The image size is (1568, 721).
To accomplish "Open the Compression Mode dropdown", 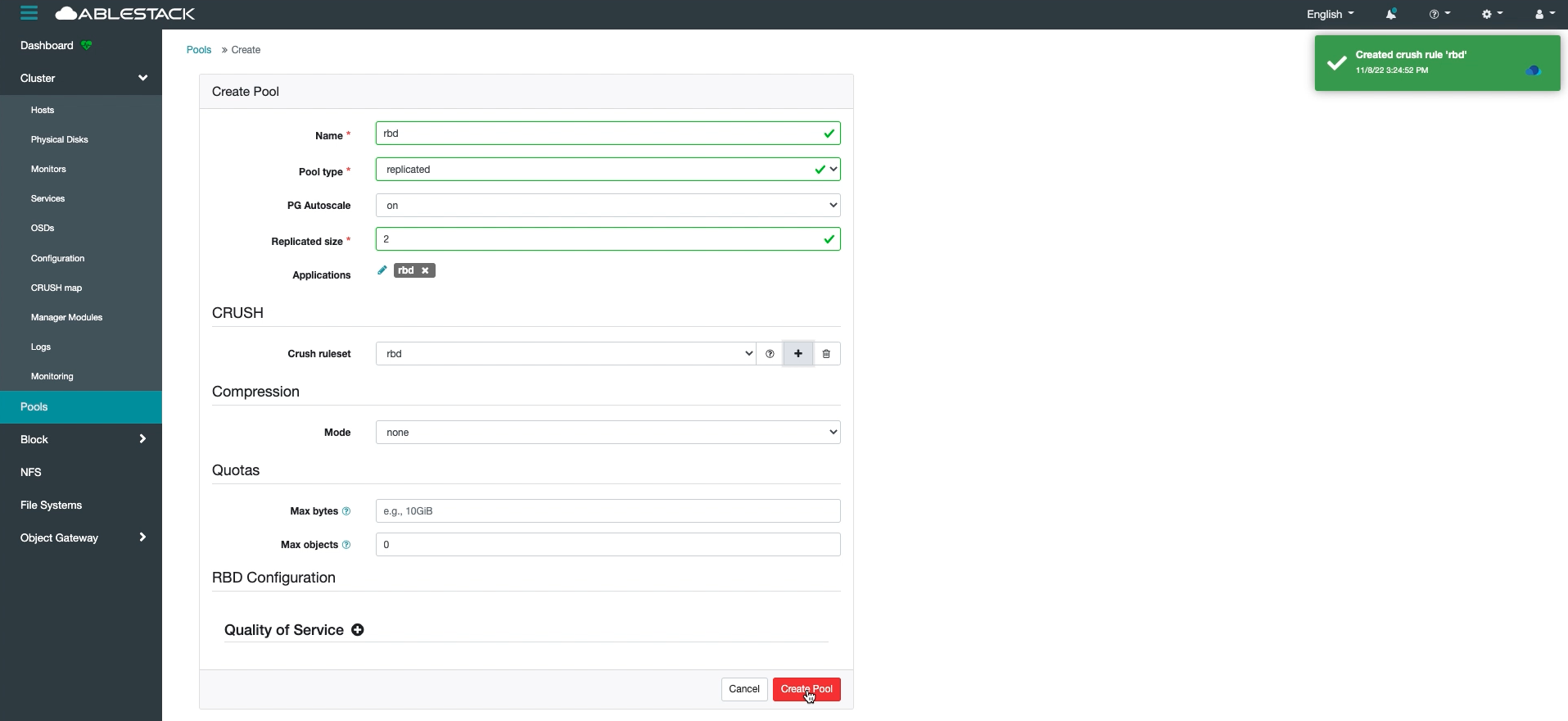I will (x=608, y=433).
